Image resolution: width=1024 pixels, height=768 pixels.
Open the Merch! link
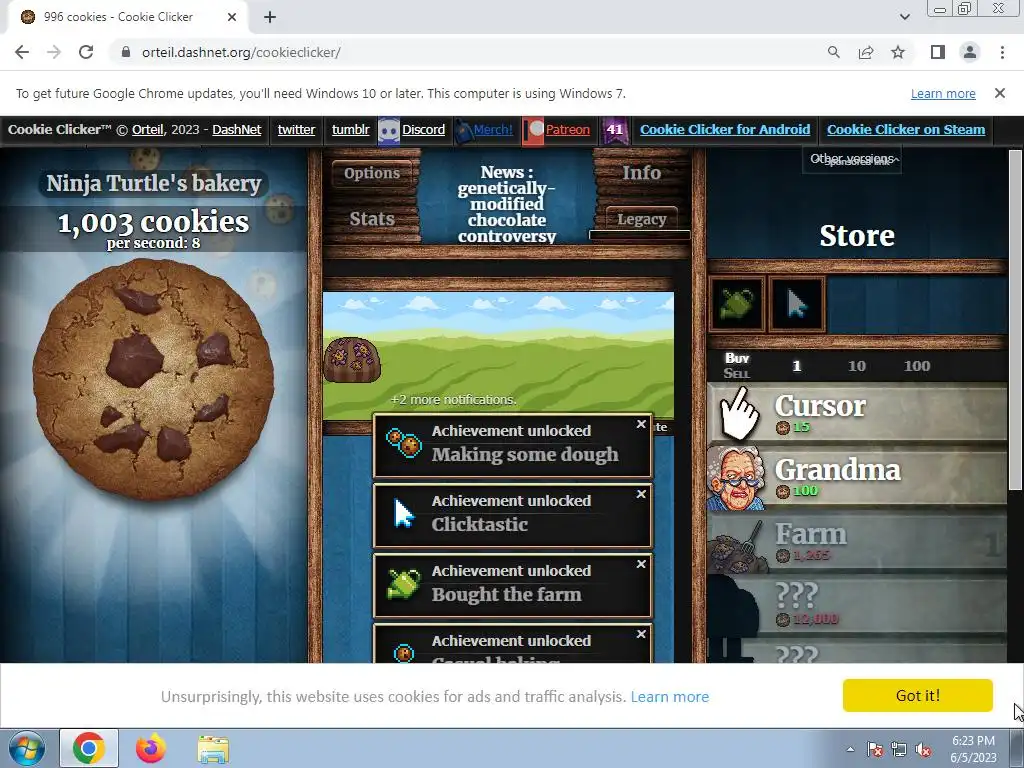click(x=493, y=129)
